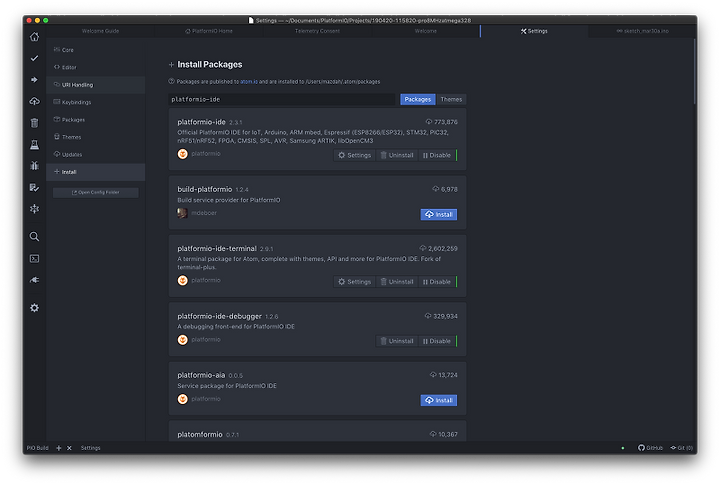Switch to Telemetry Consent tab

(317, 31)
